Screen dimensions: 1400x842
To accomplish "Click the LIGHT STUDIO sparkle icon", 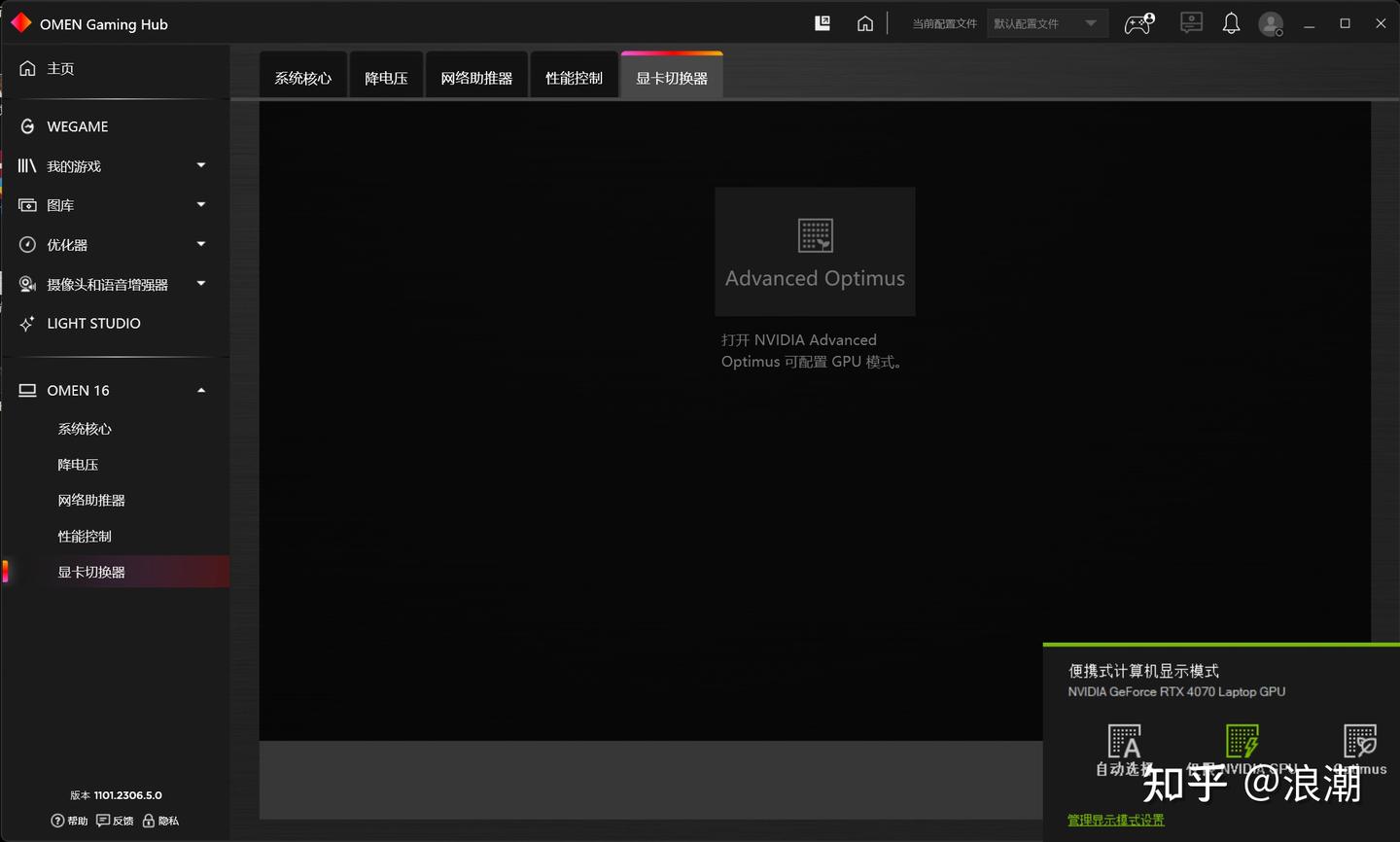I will (x=27, y=323).
